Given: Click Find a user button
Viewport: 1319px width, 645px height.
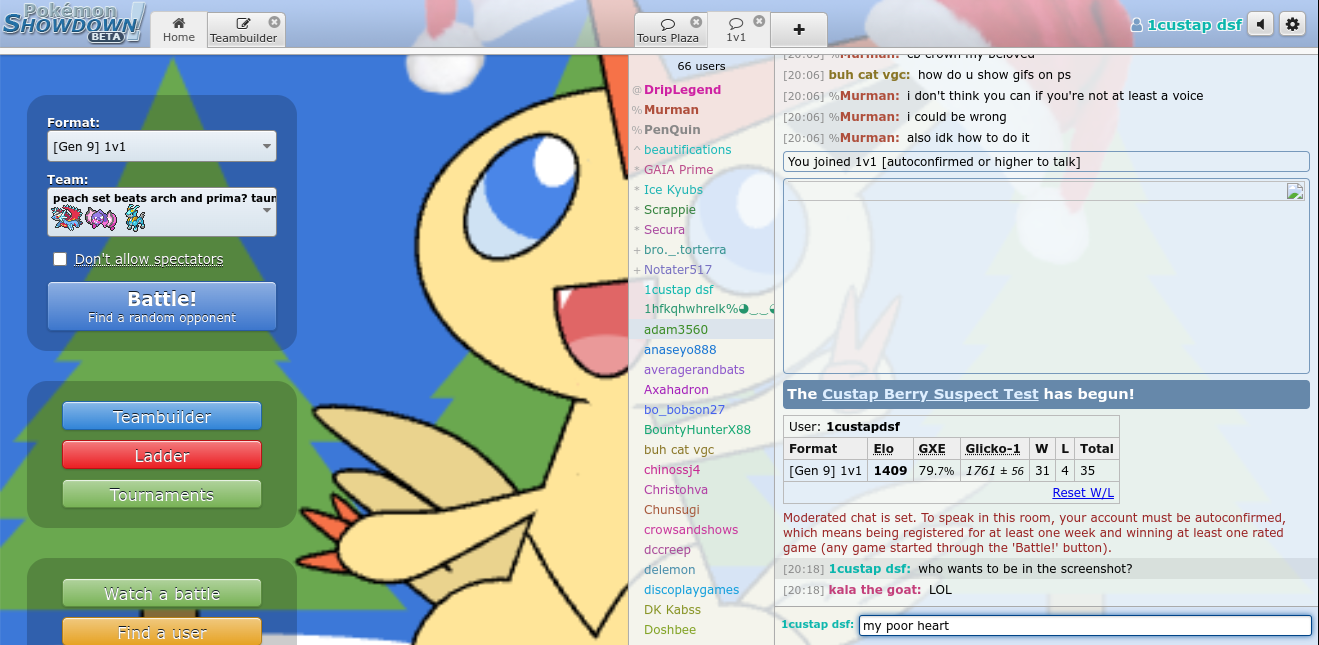Looking at the screenshot, I should click(x=162, y=632).
